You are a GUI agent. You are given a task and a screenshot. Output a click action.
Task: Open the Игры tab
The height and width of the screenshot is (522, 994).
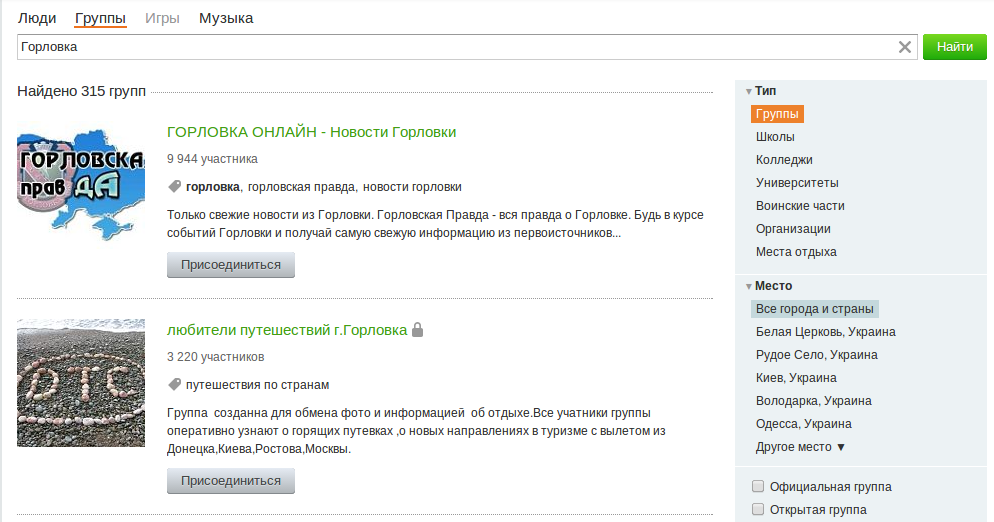click(162, 18)
